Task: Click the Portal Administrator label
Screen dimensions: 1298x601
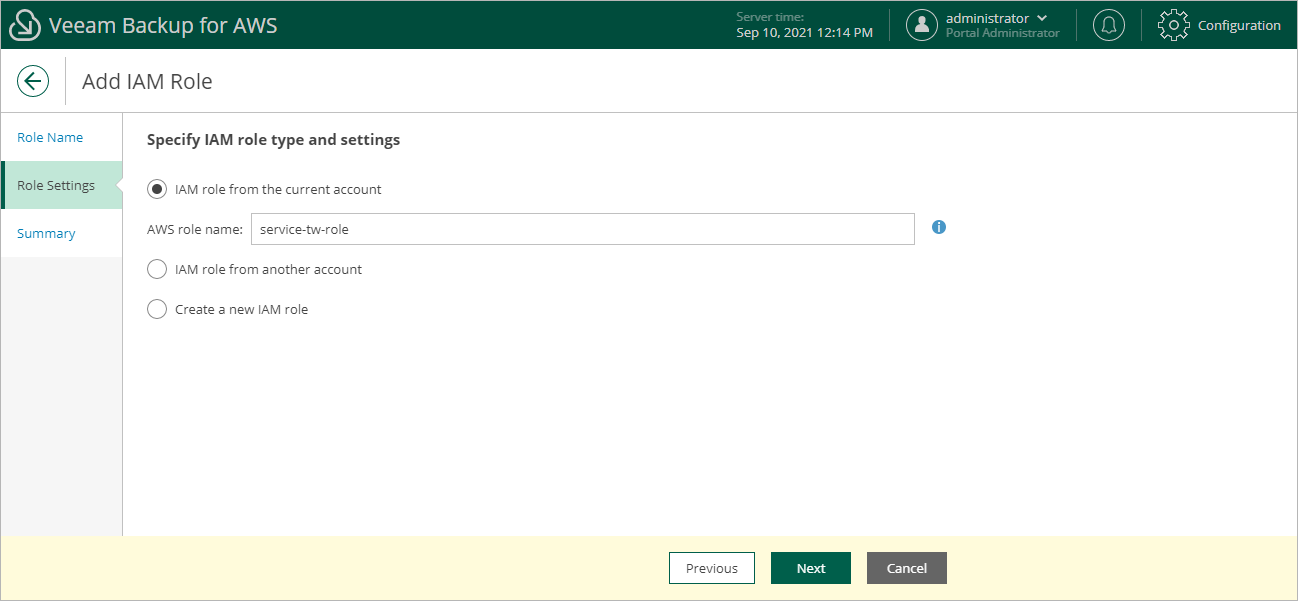Action: pyautogui.click(x=1002, y=33)
